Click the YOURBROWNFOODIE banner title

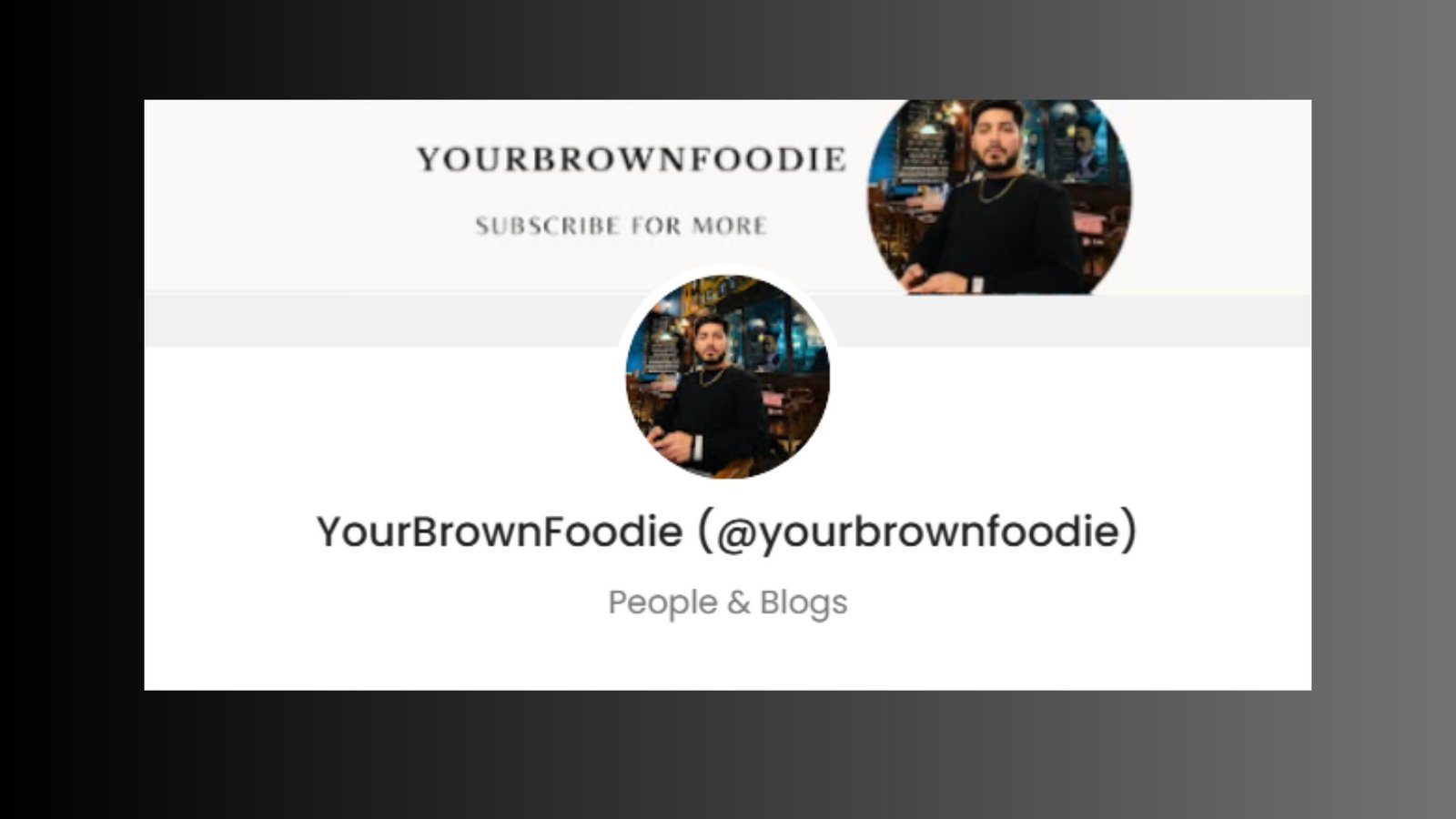click(x=632, y=159)
